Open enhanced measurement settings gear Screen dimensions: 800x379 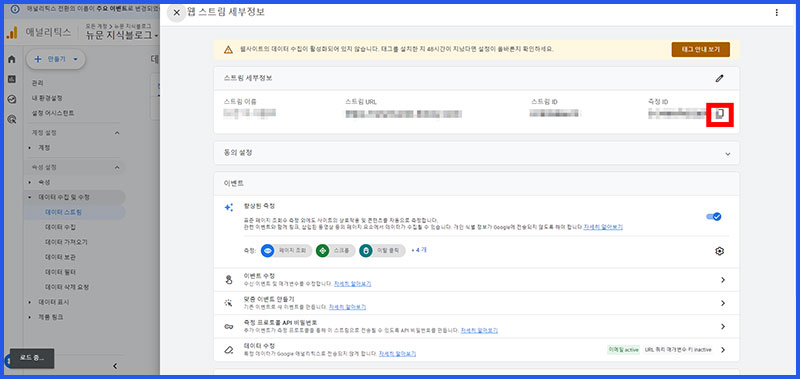click(719, 251)
